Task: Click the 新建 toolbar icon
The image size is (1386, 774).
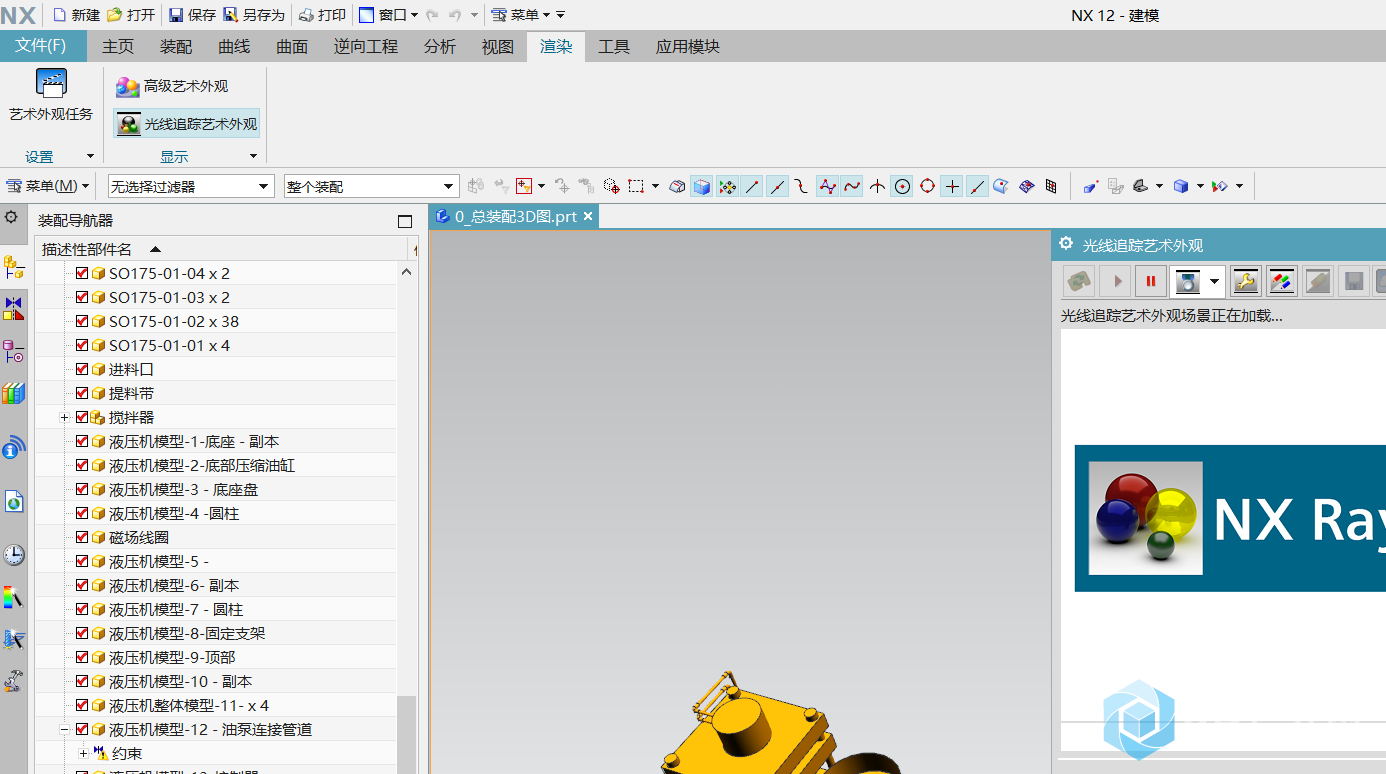Action: (59, 15)
